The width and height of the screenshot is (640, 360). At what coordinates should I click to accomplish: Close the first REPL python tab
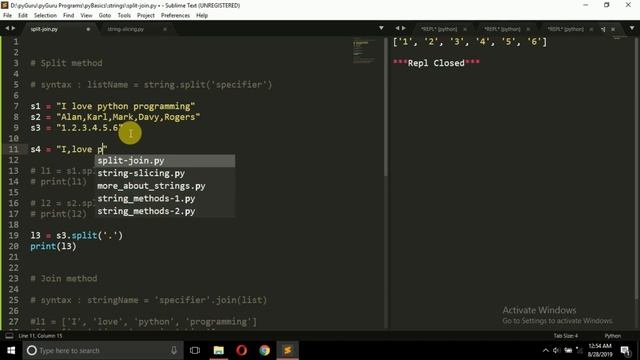coord(464,29)
